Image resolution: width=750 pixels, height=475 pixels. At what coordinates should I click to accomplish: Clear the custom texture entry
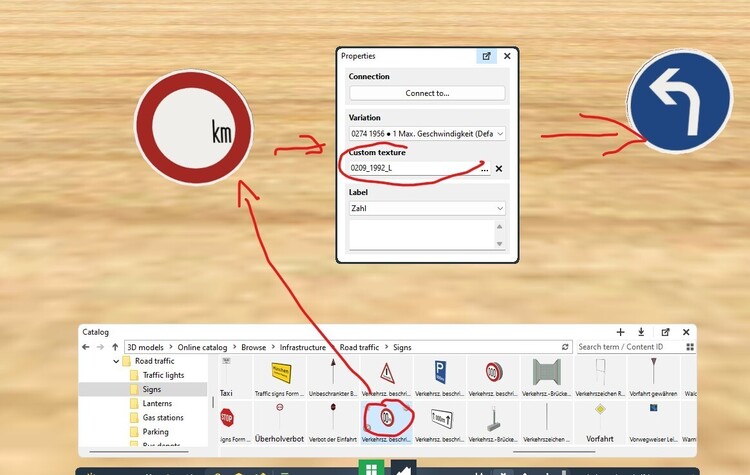[x=499, y=169]
